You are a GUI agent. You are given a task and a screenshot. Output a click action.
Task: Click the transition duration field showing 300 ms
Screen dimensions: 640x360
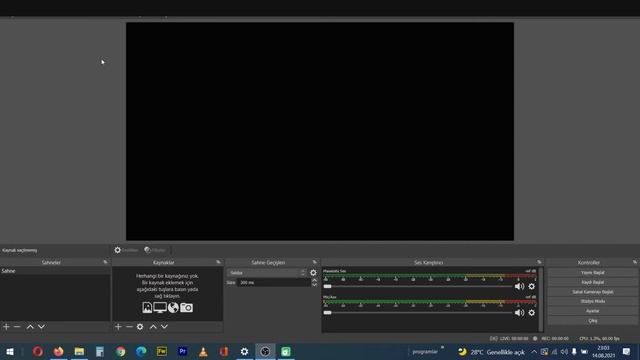pyautogui.click(x=273, y=282)
